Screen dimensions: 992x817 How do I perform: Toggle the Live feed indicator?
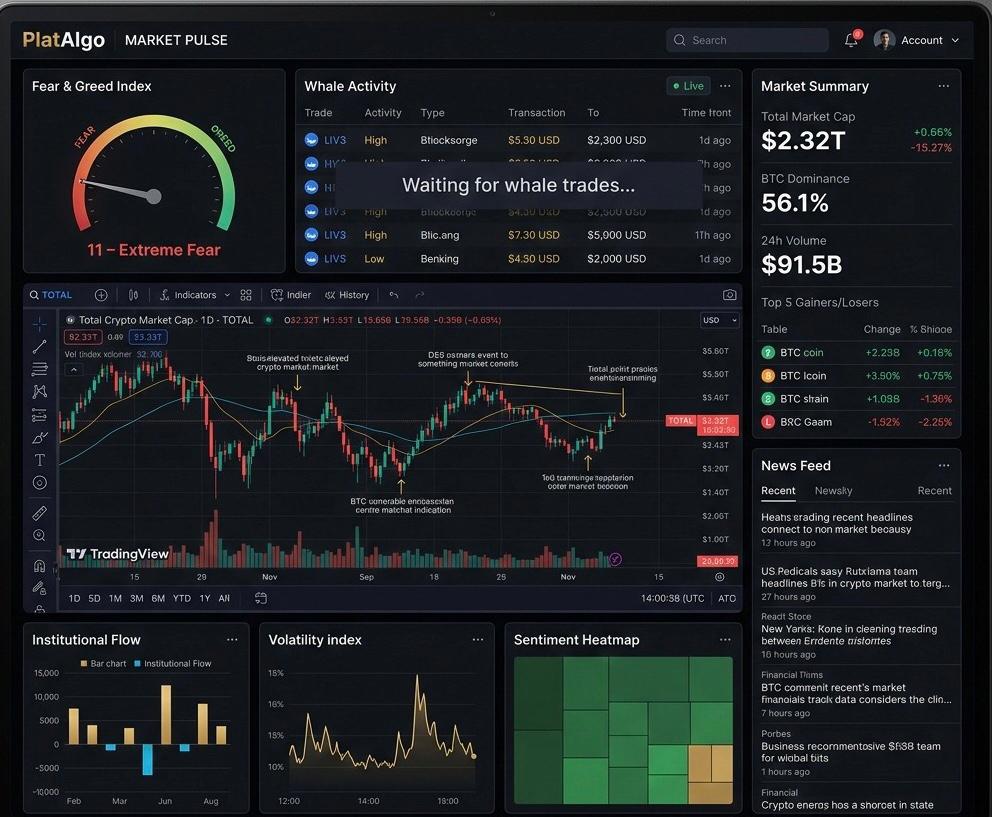(x=688, y=85)
